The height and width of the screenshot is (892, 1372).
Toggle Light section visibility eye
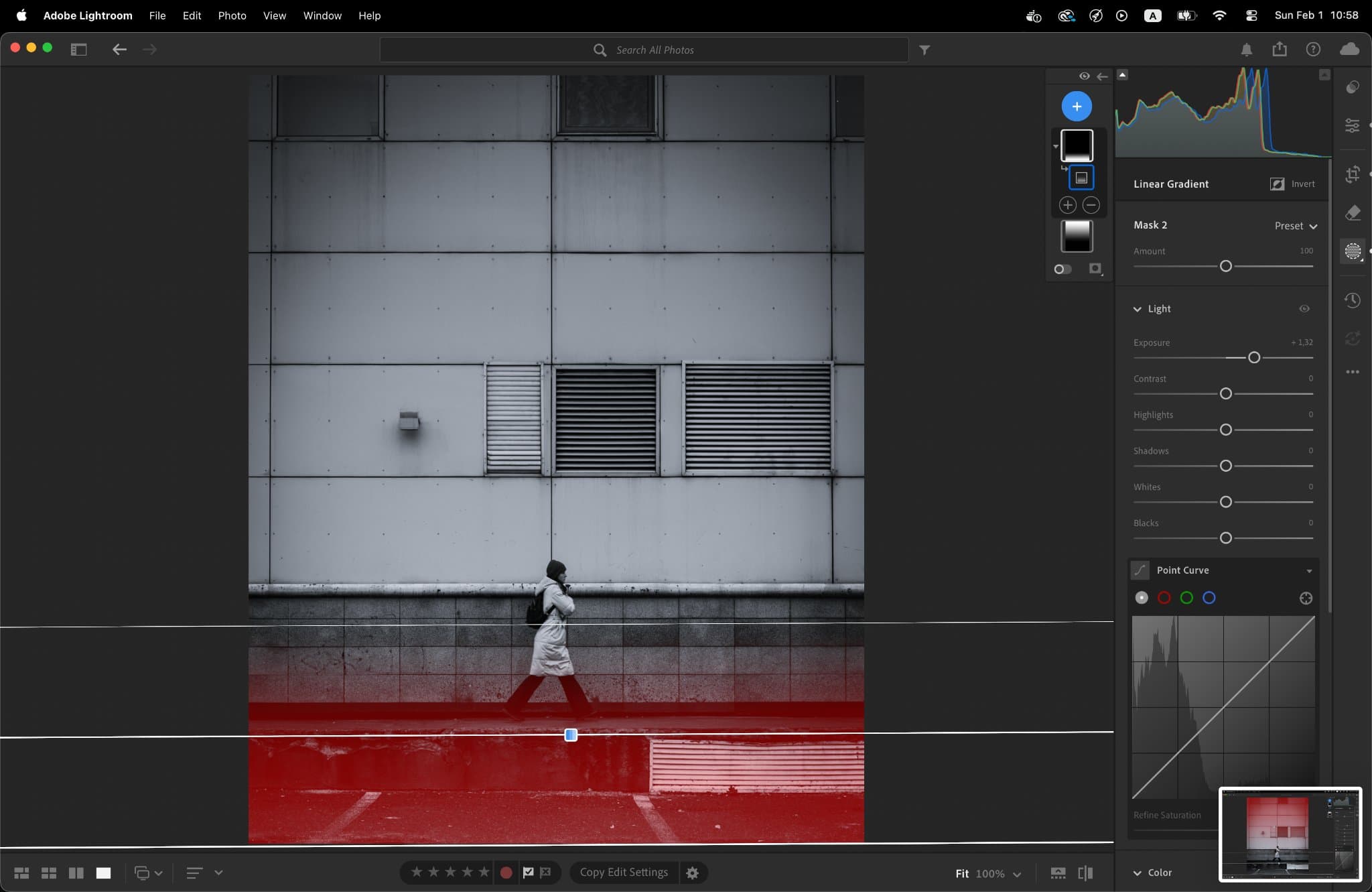[x=1304, y=309]
